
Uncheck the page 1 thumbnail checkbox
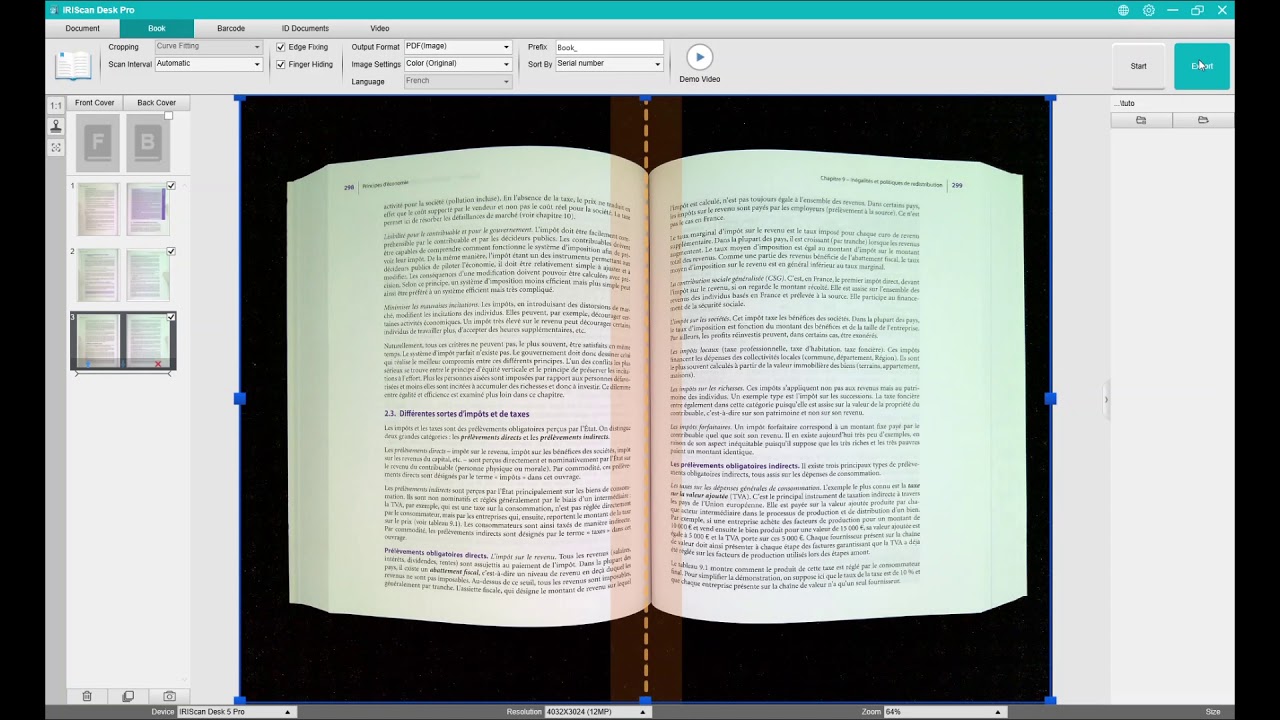tap(171, 186)
